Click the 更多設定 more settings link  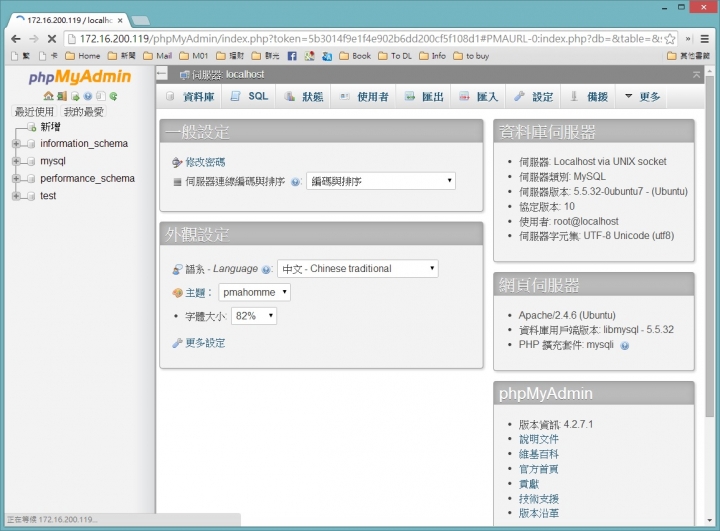205,343
